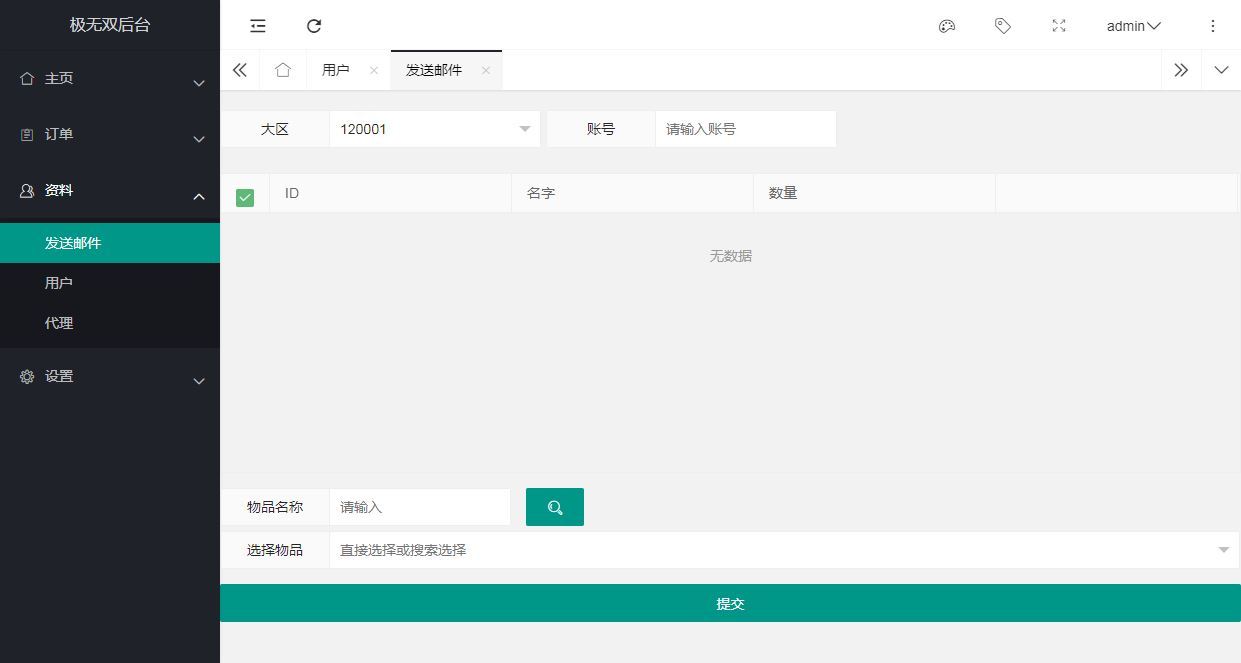1241x663 pixels.
Task: Open the vertical three-dot more menu
Action: coord(1213,26)
